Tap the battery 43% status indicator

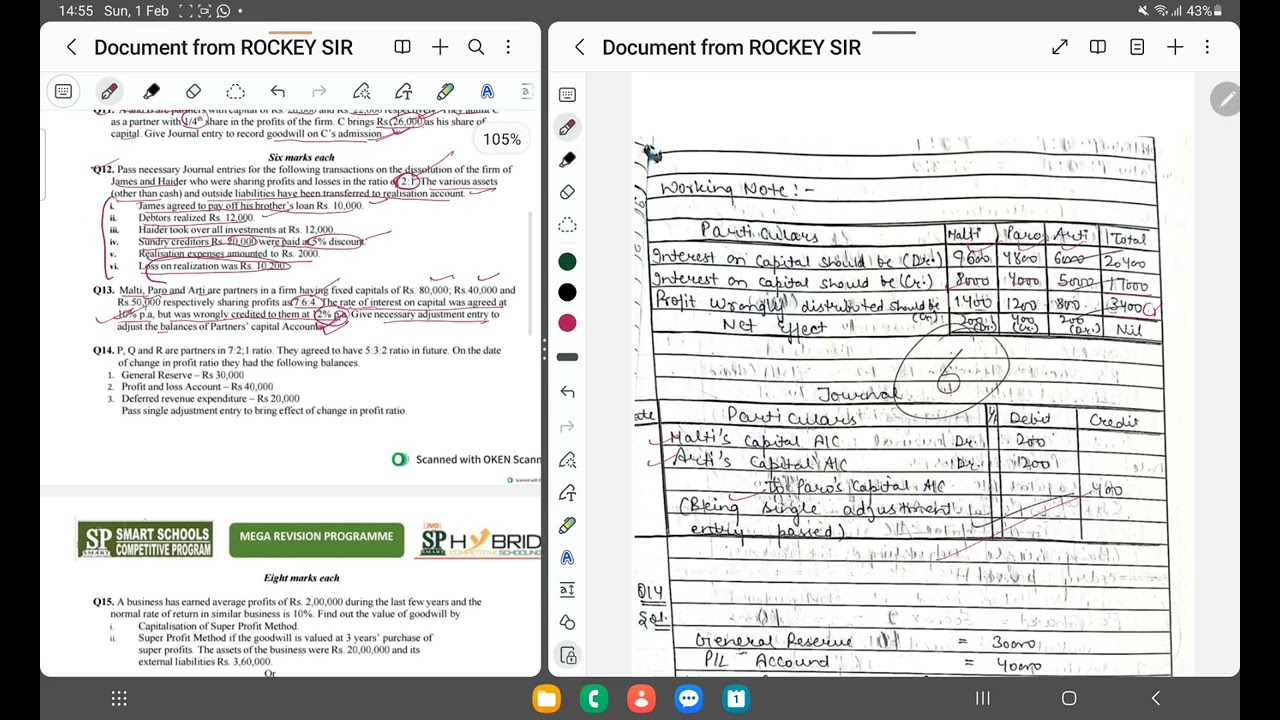pyautogui.click(x=1204, y=11)
